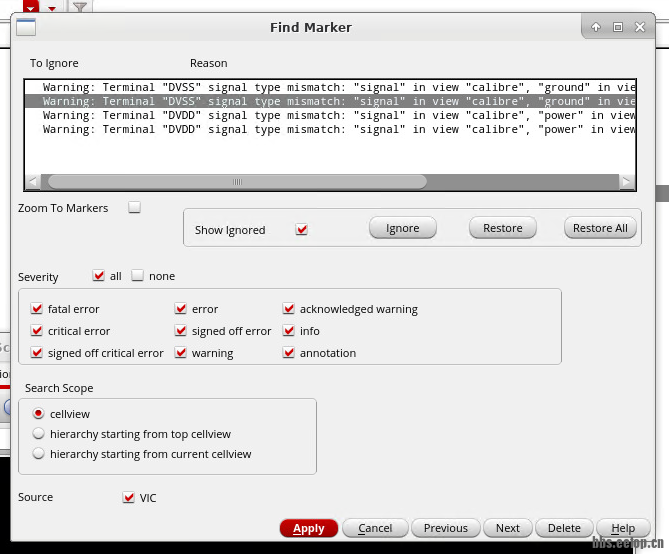Screen dimensions: 669x554
Task: Toggle signed off critical error checkbox
Action: [x=37, y=353]
